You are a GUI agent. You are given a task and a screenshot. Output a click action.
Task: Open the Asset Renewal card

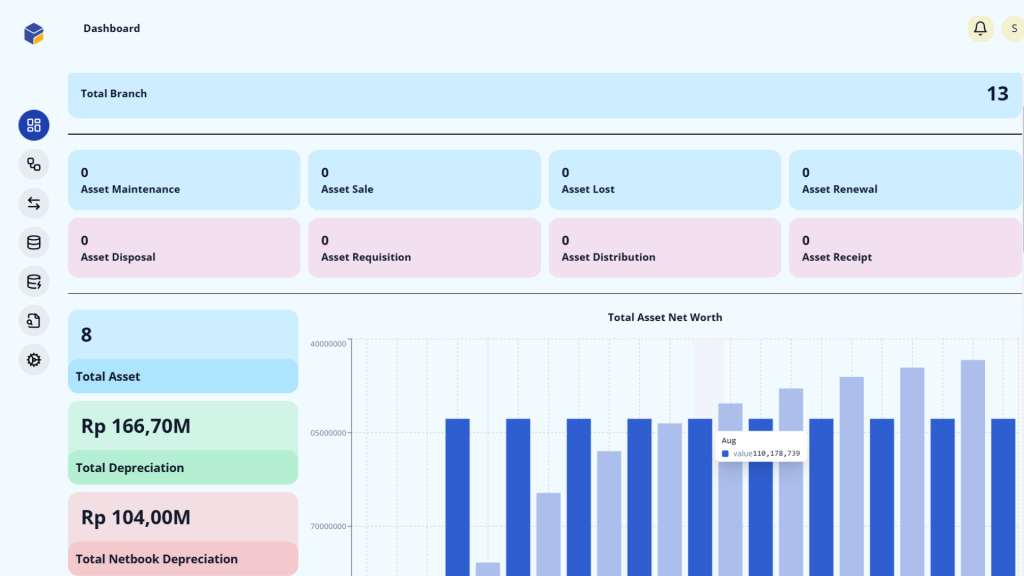coord(905,180)
